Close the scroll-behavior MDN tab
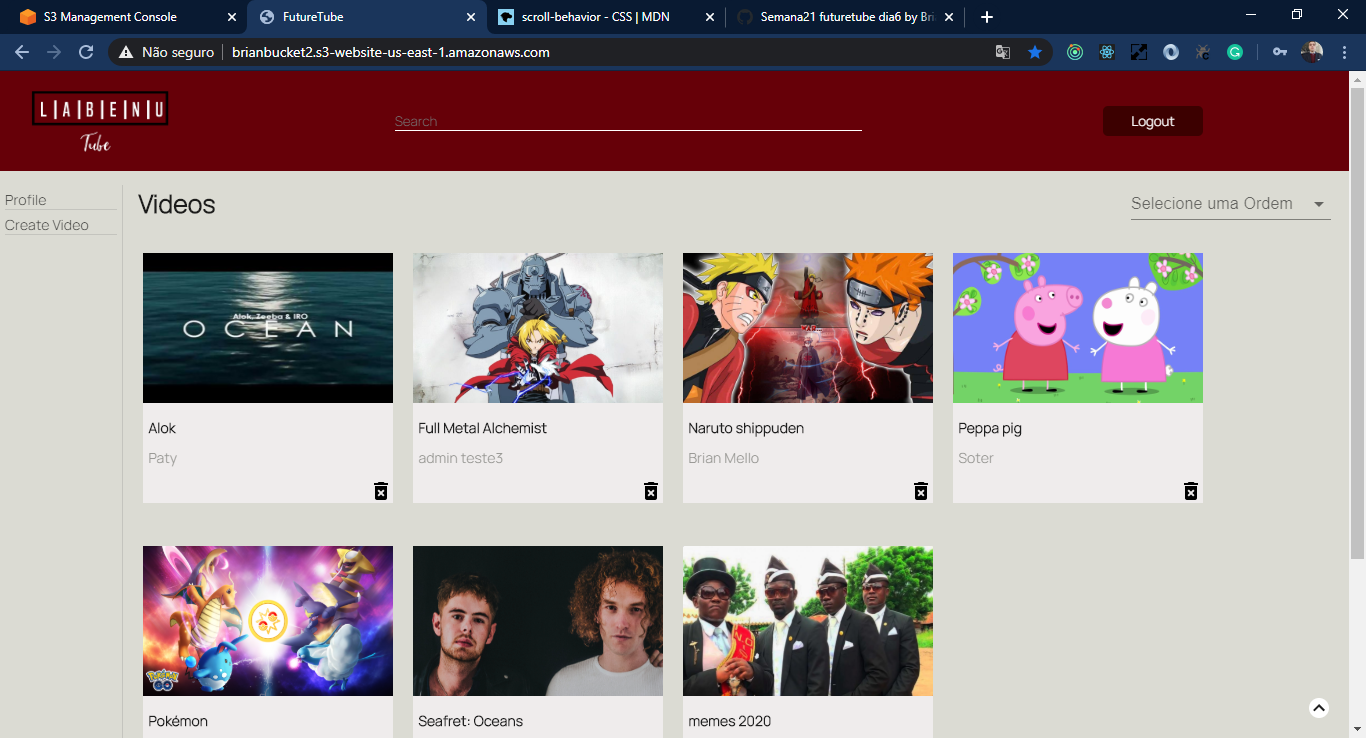The width and height of the screenshot is (1366, 738). [x=710, y=17]
